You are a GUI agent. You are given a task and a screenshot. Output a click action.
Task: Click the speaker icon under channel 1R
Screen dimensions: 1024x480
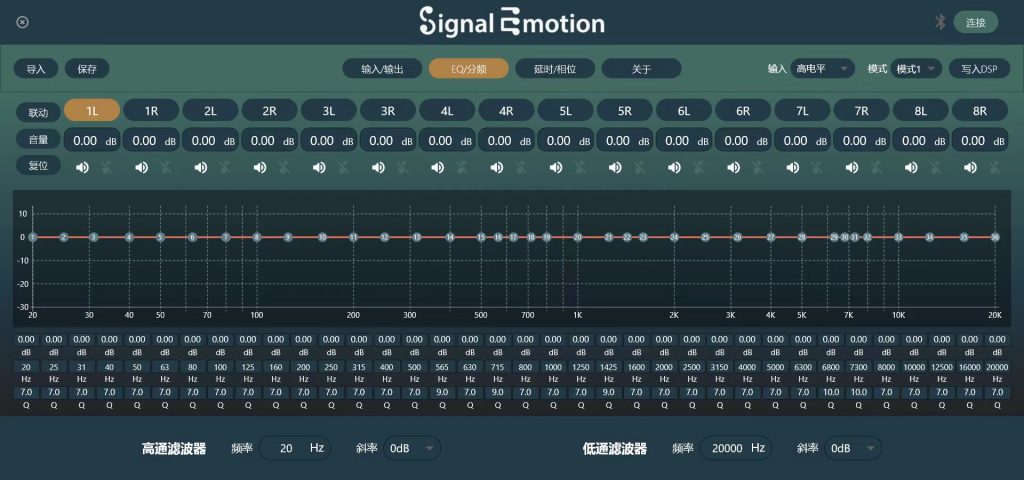pyautogui.click(x=142, y=168)
